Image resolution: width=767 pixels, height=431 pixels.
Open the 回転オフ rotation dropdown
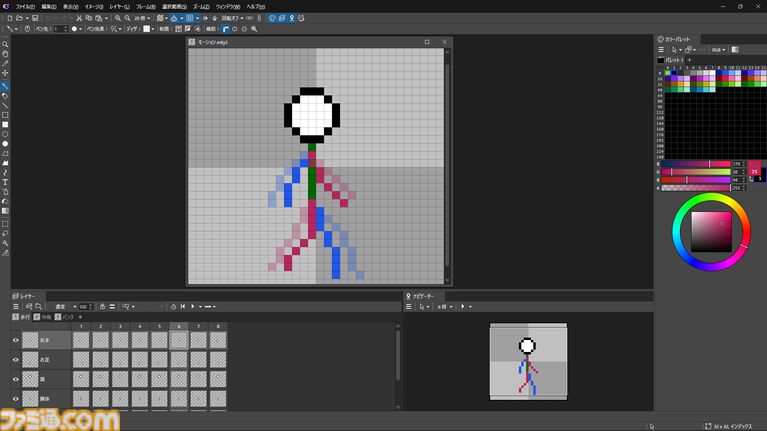point(232,18)
